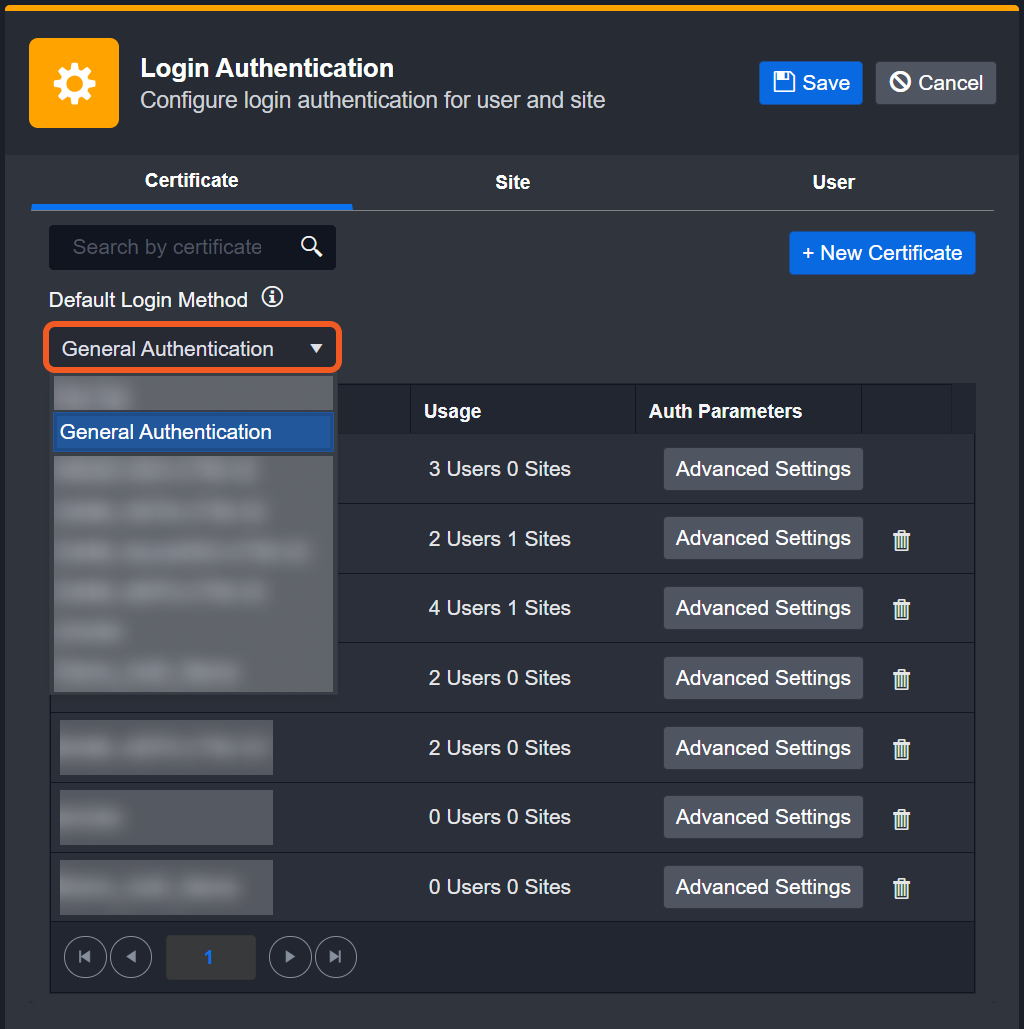The width and height of the screenshot is (1024, 1029).
Task: Open the User tab
Action: coord(833,182)
